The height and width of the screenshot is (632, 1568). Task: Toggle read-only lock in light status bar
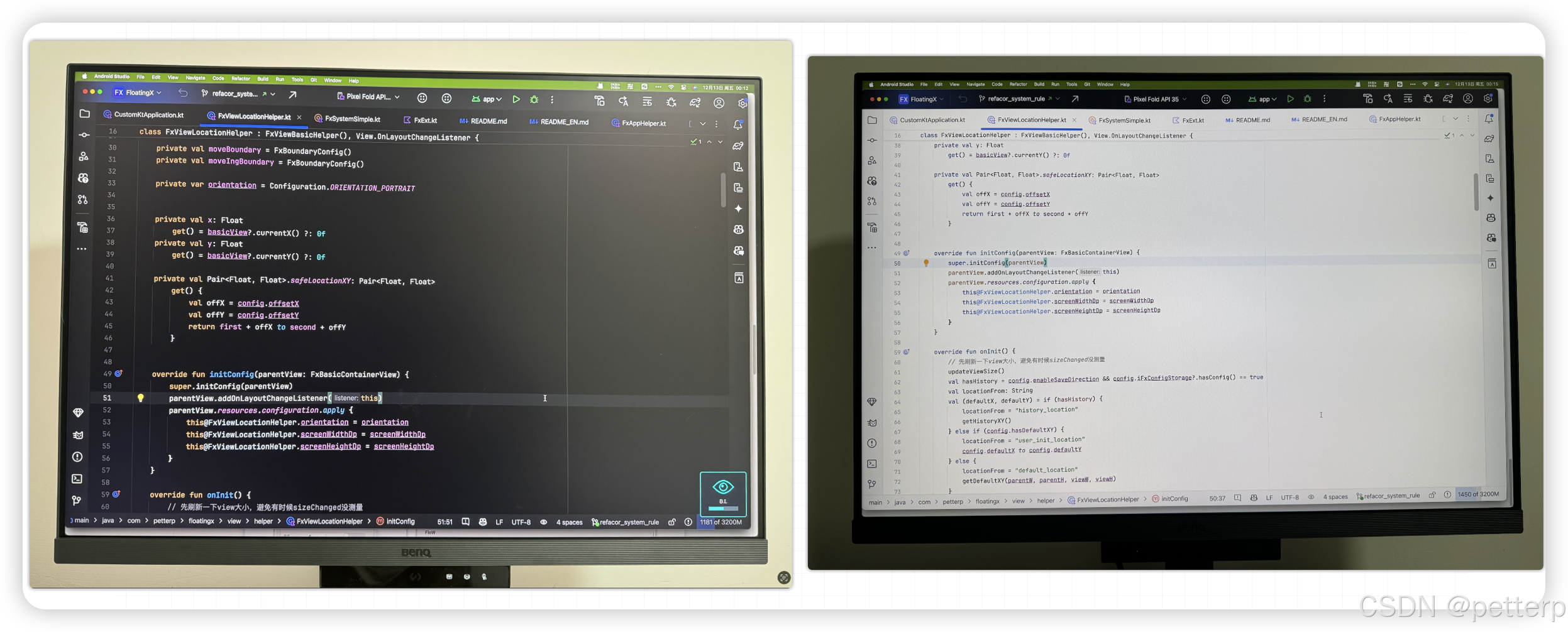click(x=1432, y=495)
